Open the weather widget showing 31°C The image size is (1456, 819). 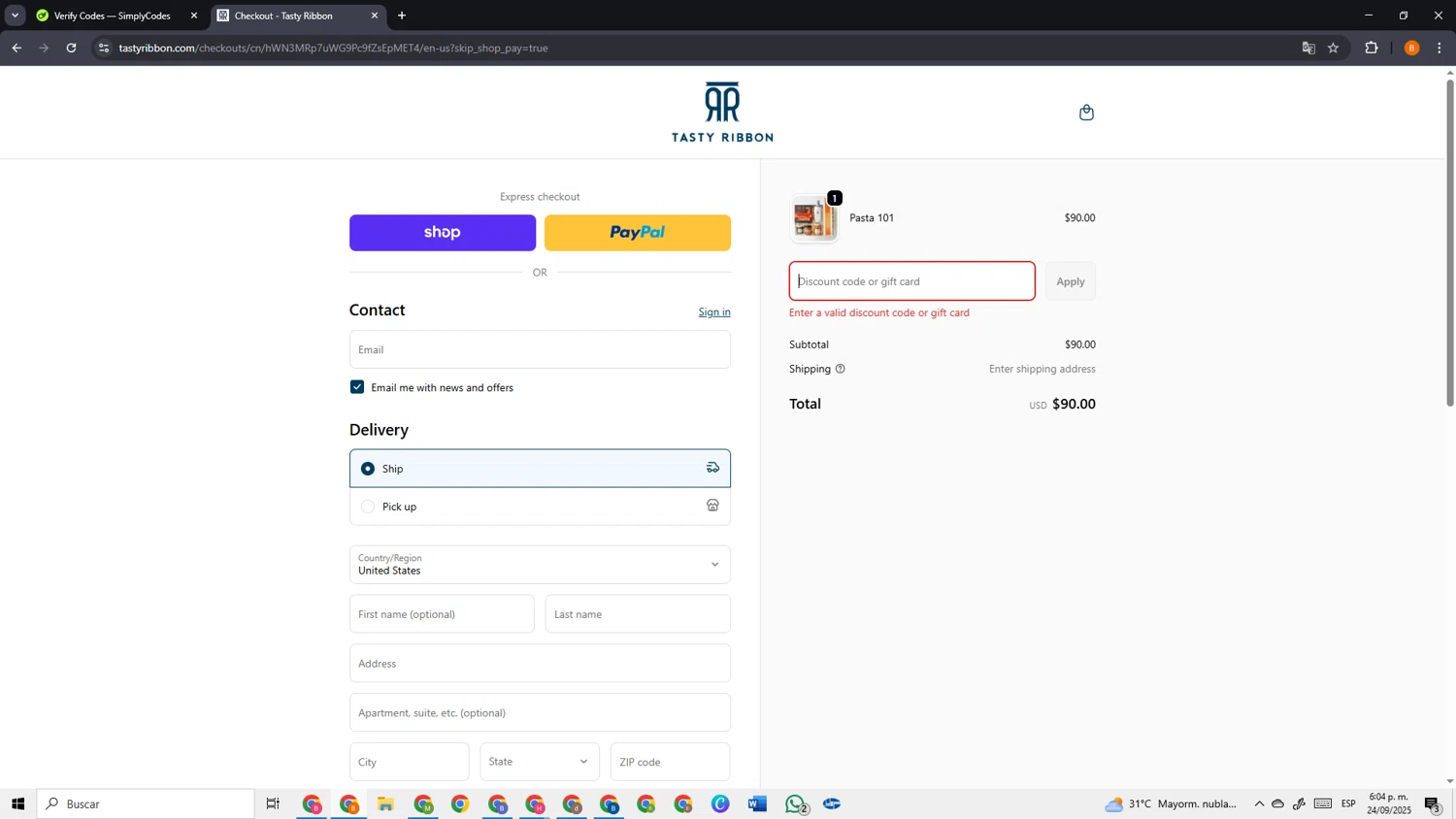point(1172,803)
